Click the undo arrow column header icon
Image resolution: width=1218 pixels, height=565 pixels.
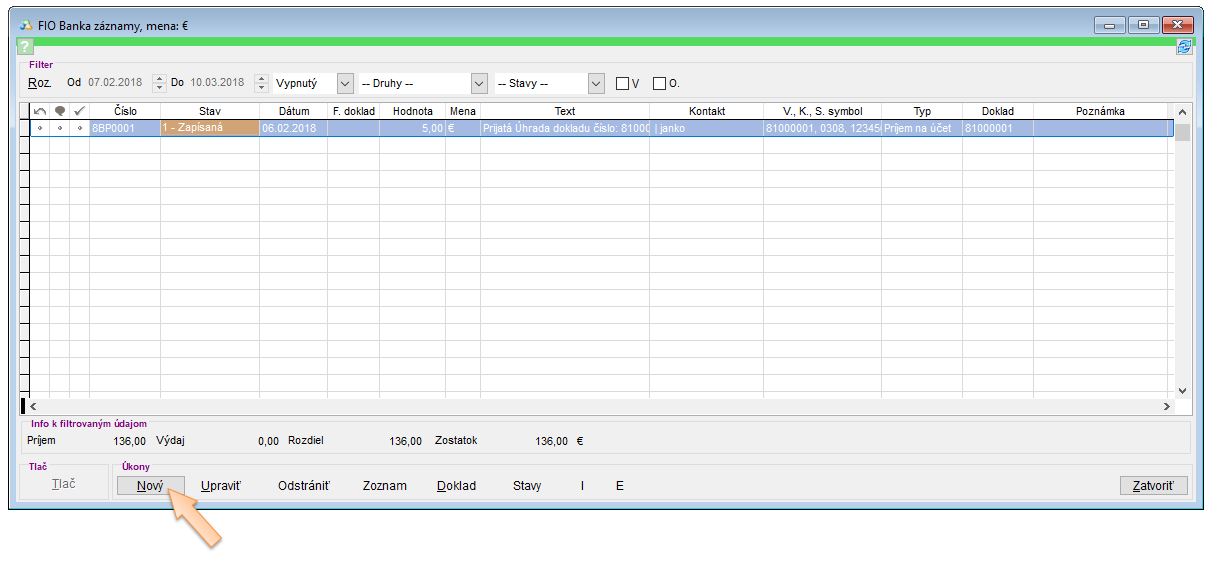(x=40, y=111)
